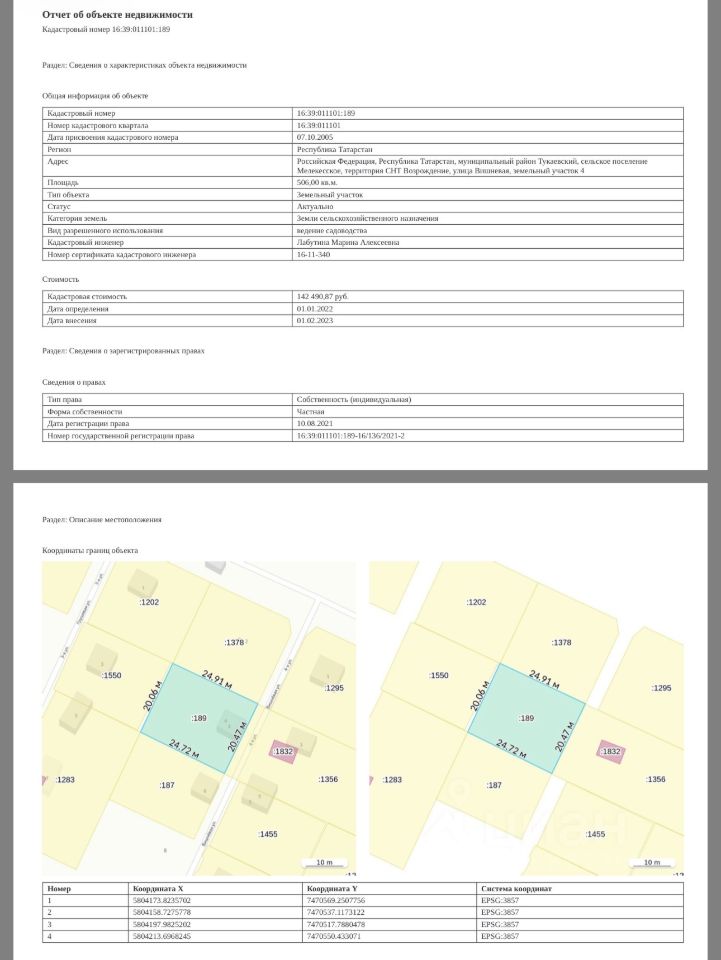Screen dimensions: 721x960
Task: Click heading "Раздел: Описание местоположения"
Action: point(102,519)
